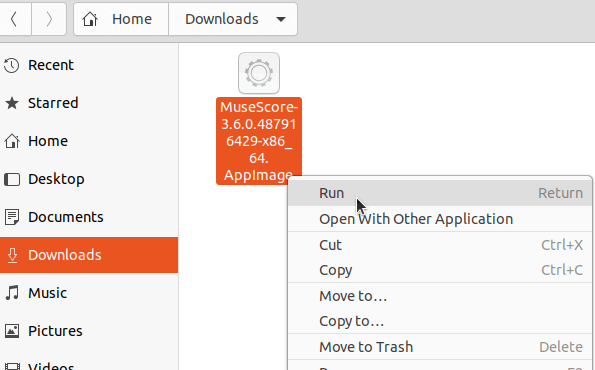The image size is (595, 370).
Task: Open Pictures in the sidebar
Action: tap(89, 331)
